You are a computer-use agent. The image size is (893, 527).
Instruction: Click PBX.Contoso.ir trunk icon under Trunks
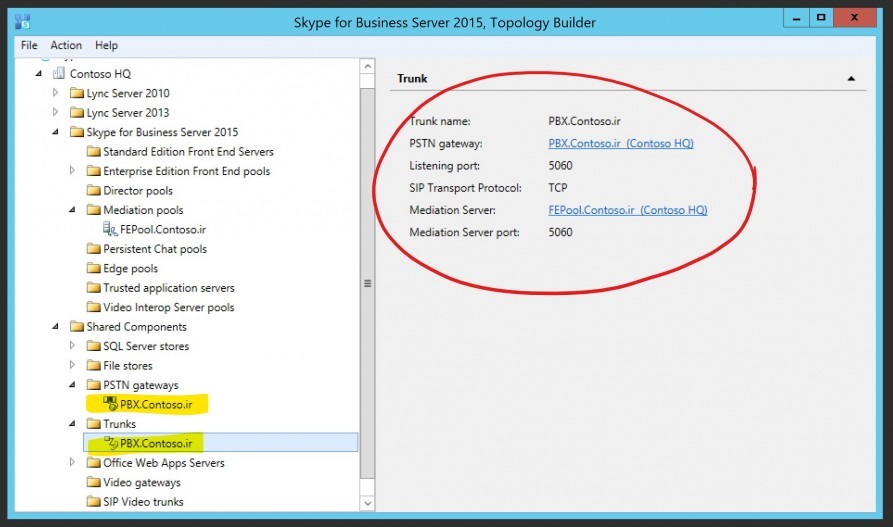pyautogui.click(x=110, y=442)
